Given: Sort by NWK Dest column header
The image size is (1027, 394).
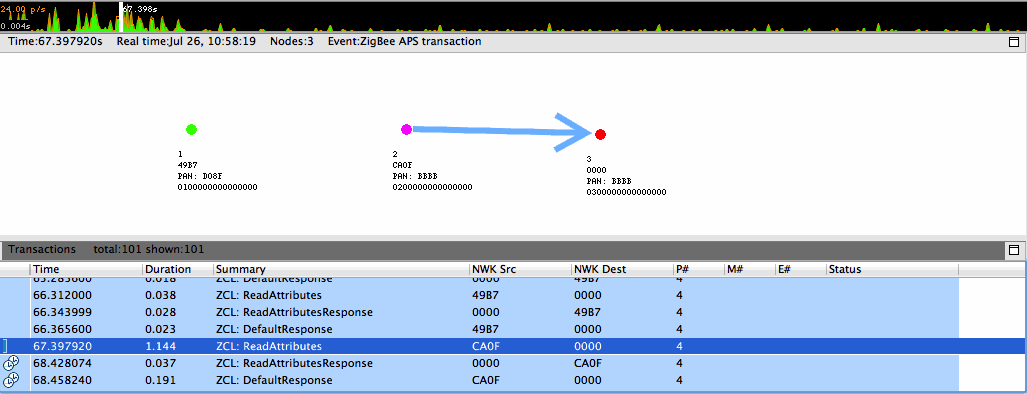Looking at the screenshot, I should pyautogui.click(x=622, y=269).
